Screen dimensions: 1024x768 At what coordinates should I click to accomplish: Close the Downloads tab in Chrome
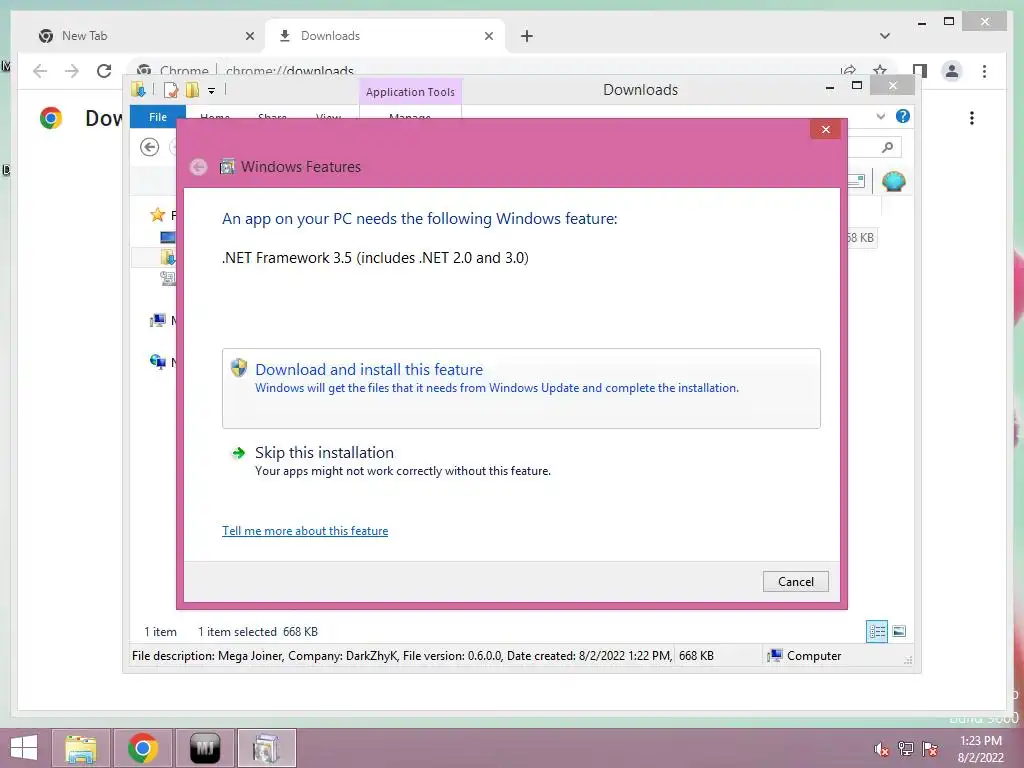(488, 37)
